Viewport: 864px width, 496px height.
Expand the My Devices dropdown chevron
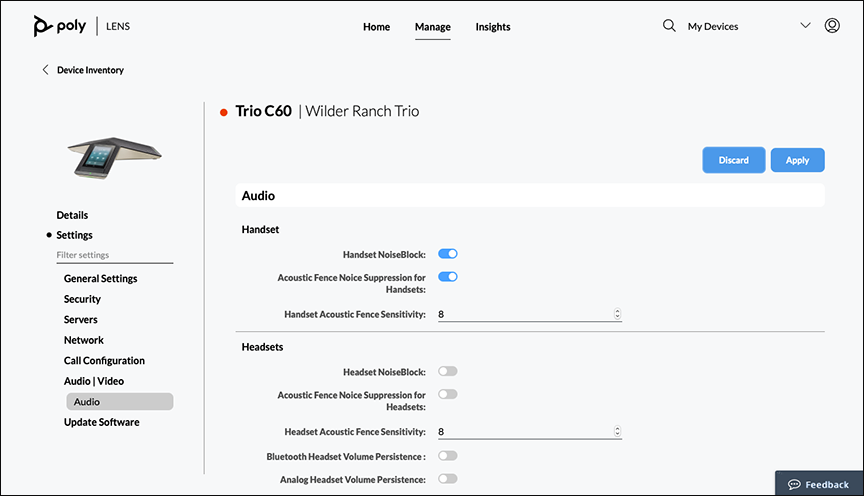[x=805, y=25]
